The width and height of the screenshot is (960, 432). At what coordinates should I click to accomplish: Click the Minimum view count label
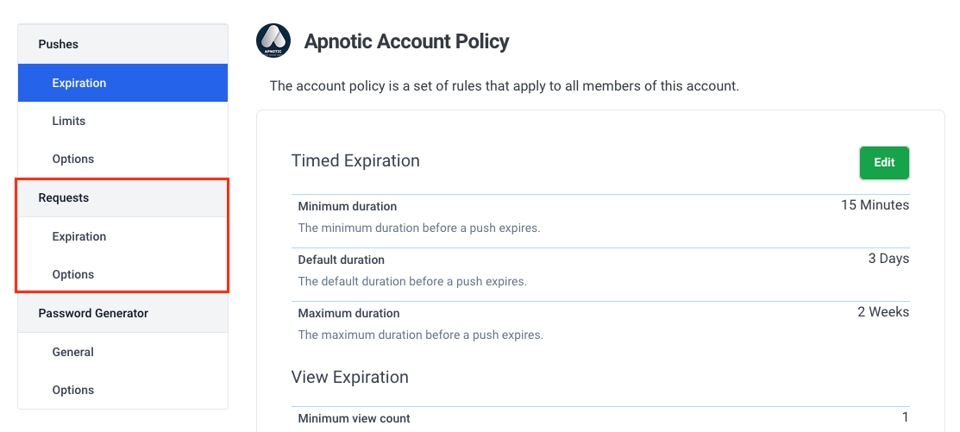pos(354,419)
